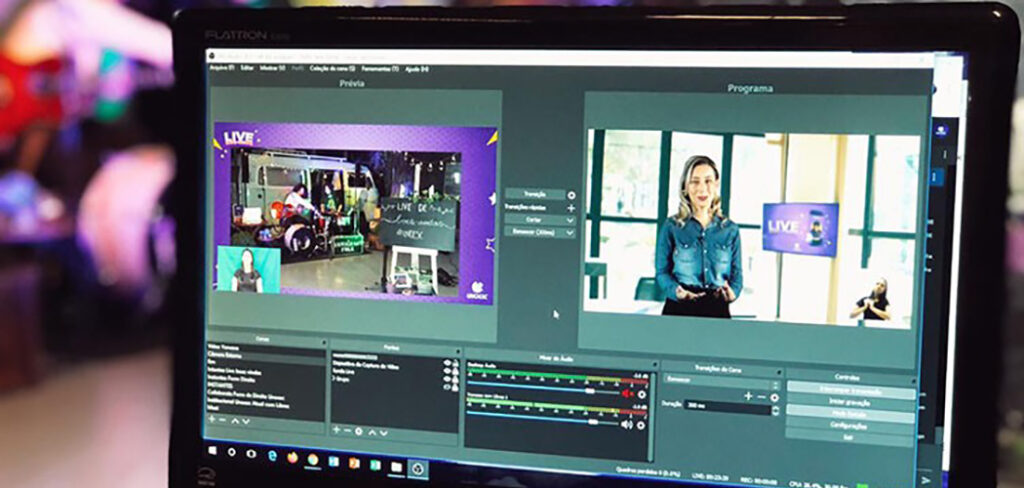Toggle the Modo Estúdio button
Viewport: 1024px width, 488px height.
[x=850, y=414]
